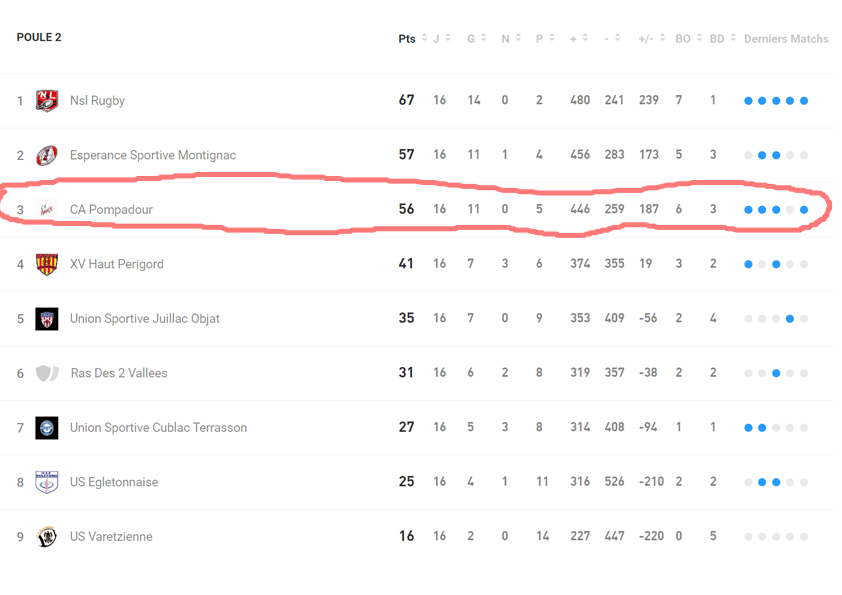Viewport: 842px width, 595px height.
Task: Click the CA Pompadour team logo
Action: click(47, 210)
